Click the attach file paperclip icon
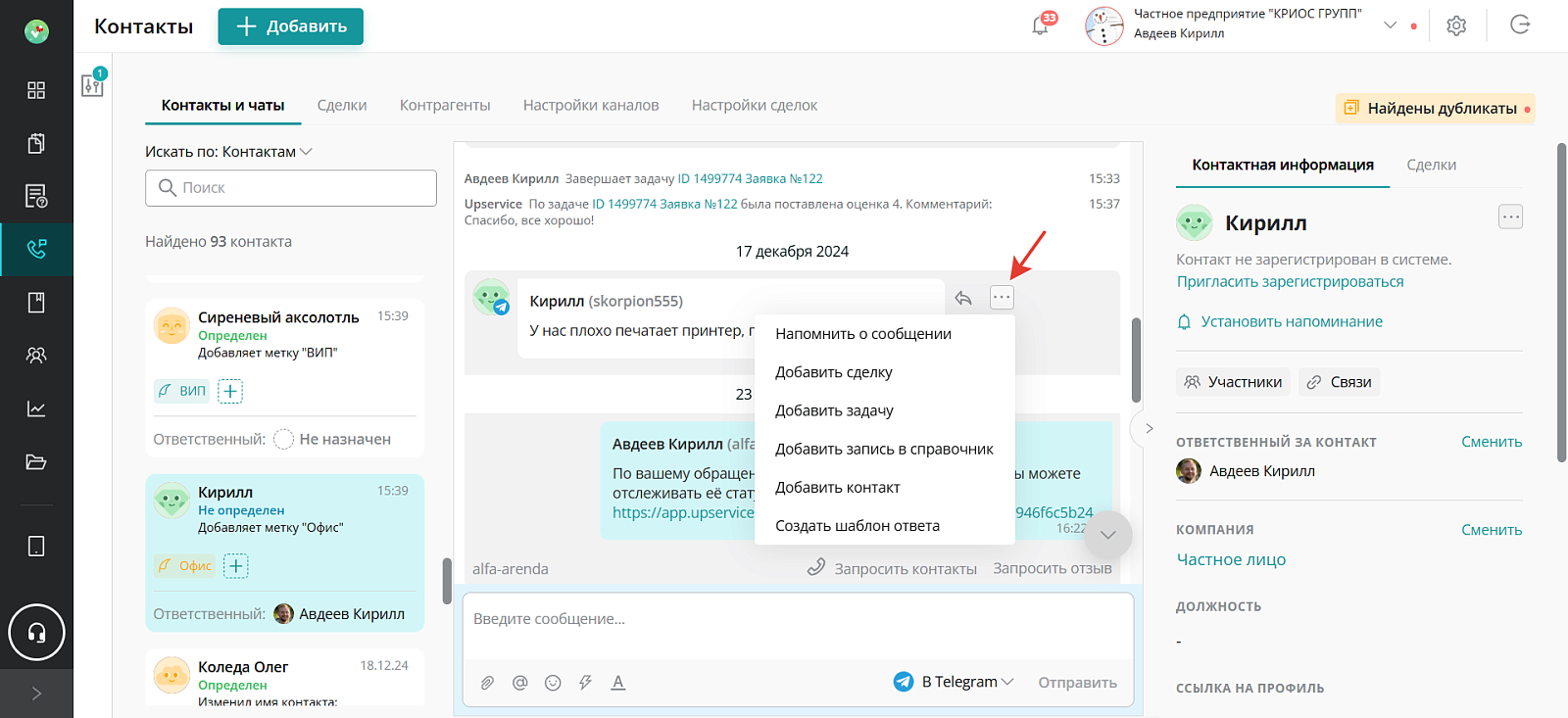1568x718 pixels. point(487,683)
